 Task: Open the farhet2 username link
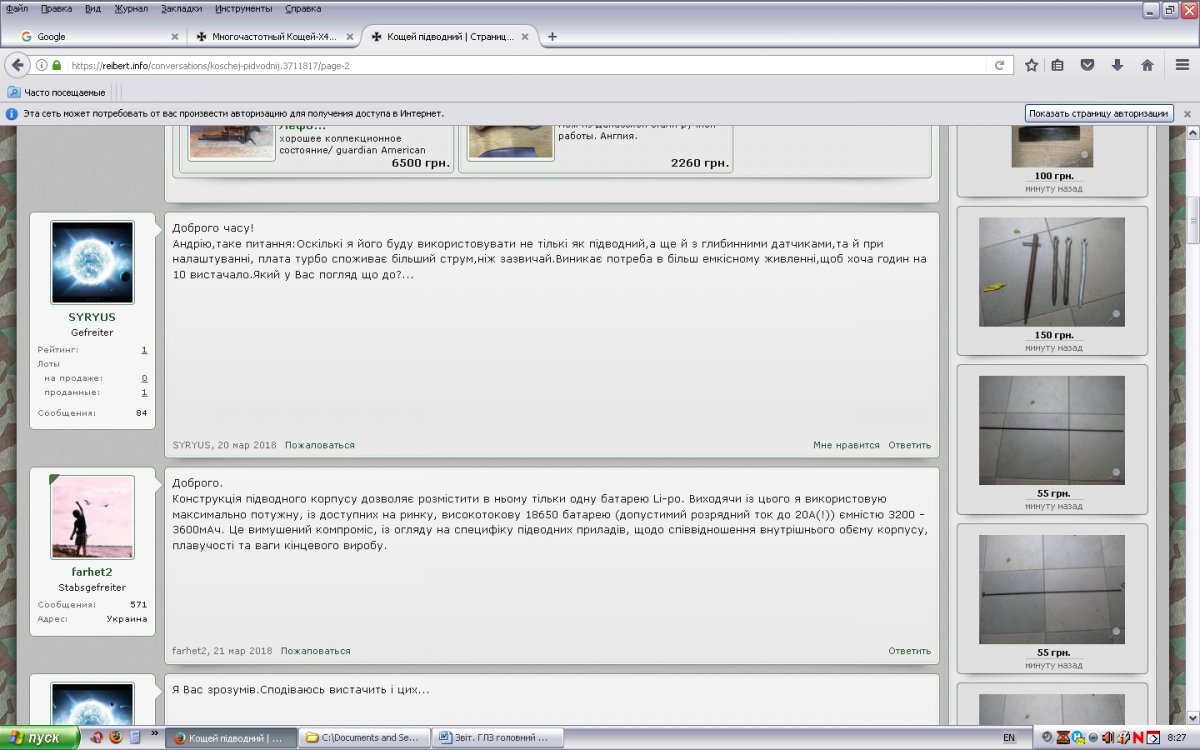coord(92,572)
